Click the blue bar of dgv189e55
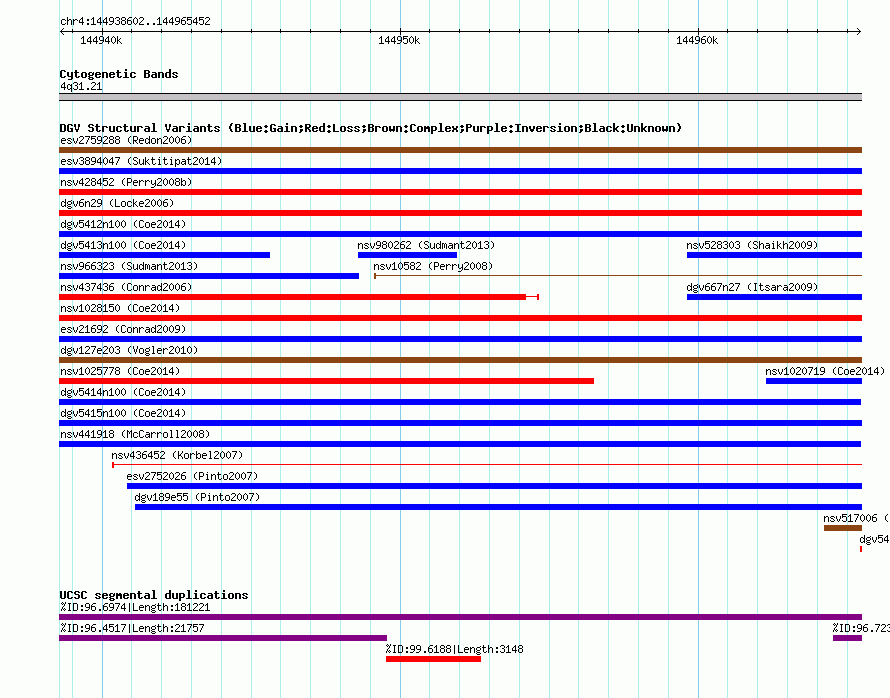 point(498,507)
